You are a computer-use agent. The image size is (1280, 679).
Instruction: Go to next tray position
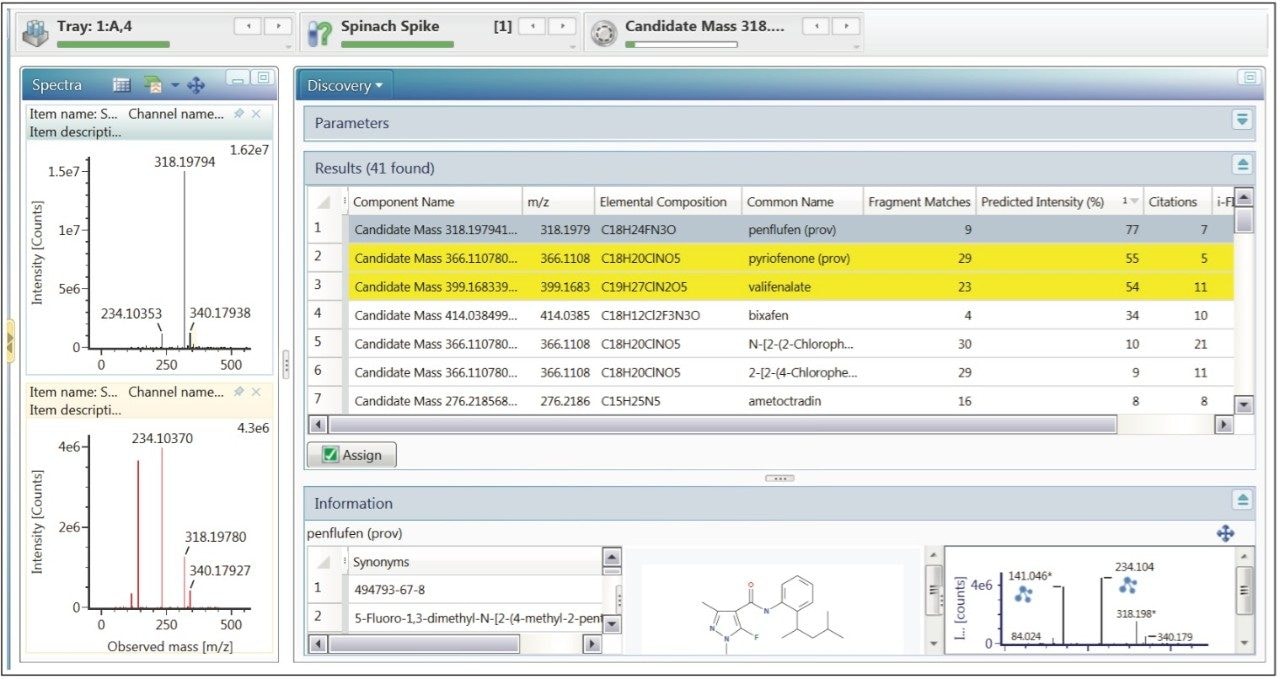(x=279, y=26)
